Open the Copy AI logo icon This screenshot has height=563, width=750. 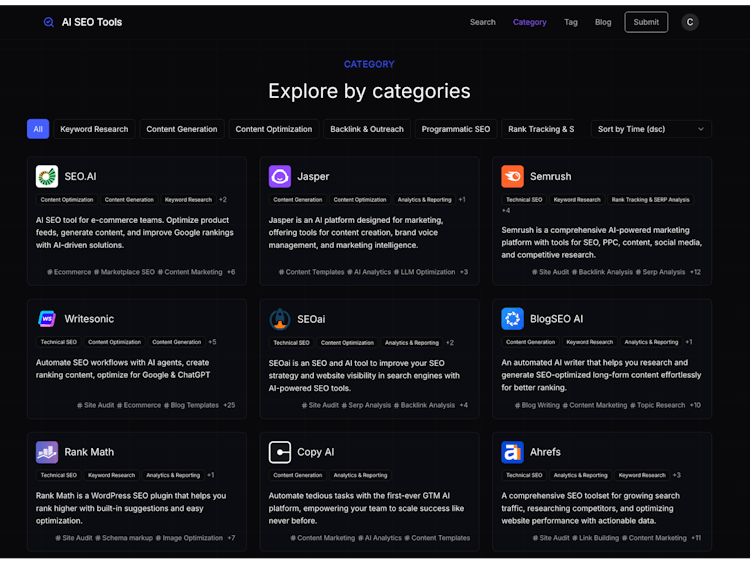coord(280,452)
